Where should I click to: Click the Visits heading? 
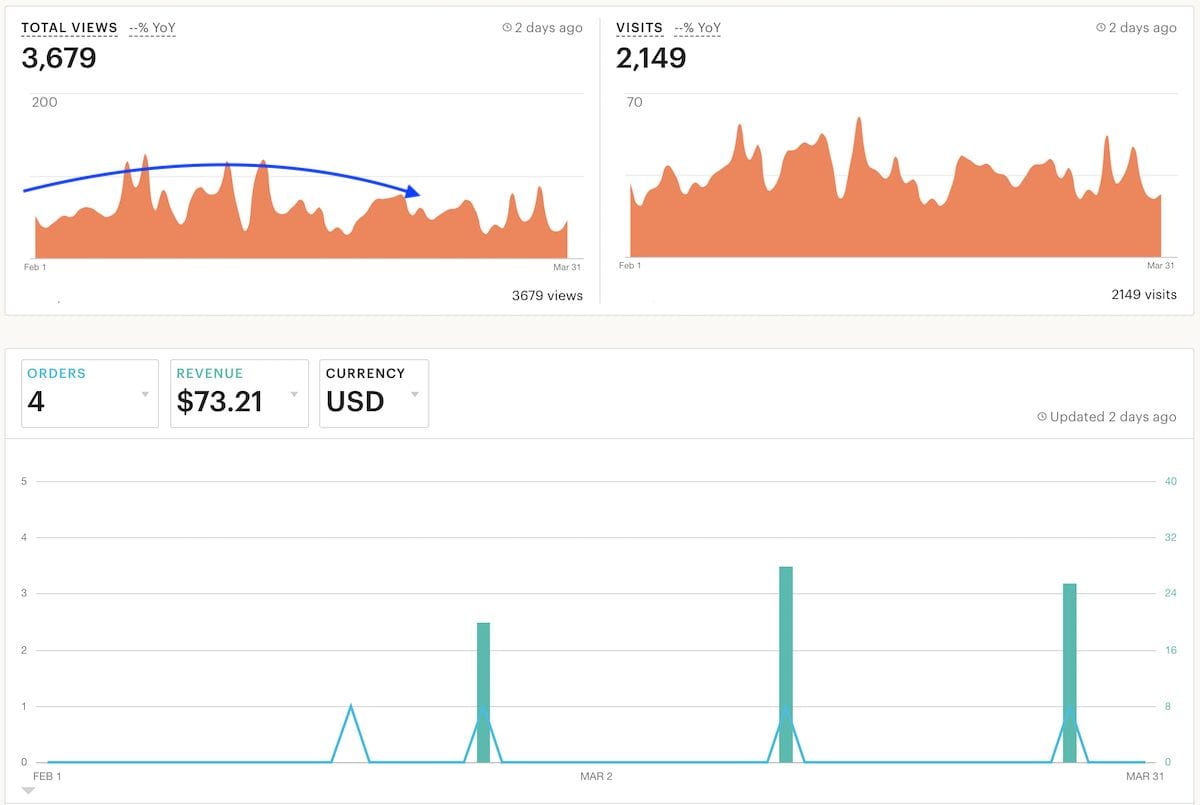639,28
